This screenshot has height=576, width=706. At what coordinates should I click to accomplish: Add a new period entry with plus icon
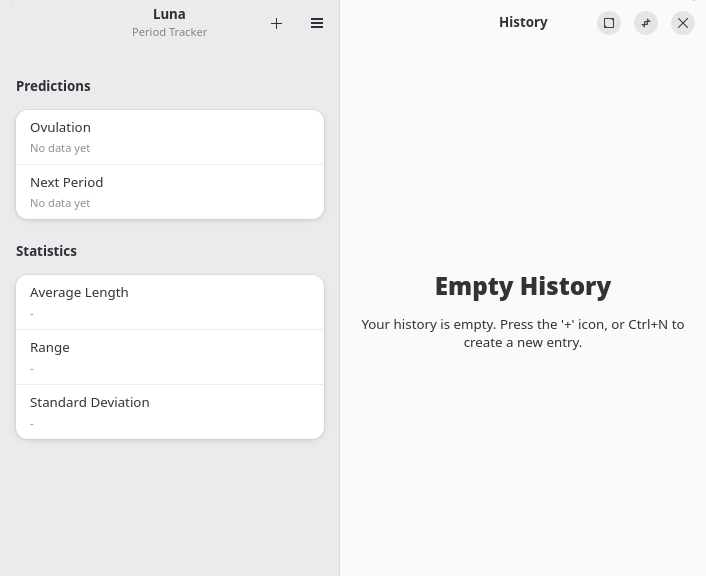point(276,23)
